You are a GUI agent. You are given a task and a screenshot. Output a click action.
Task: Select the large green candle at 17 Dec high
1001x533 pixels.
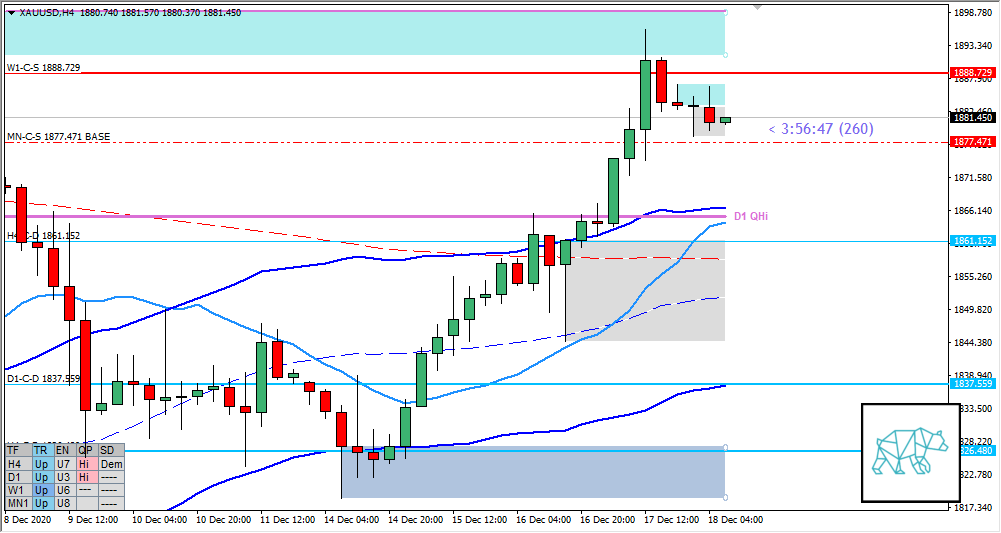645,94
